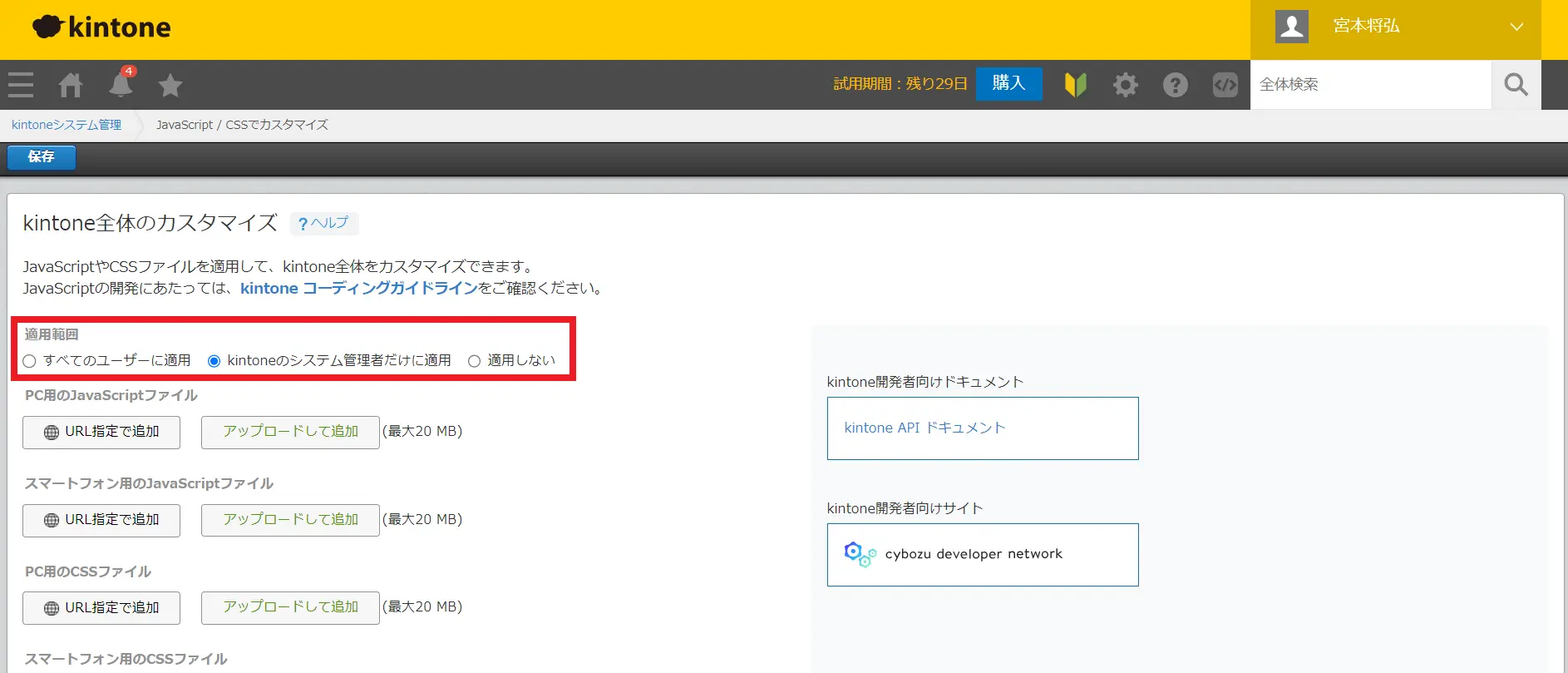
Task: Open the favorites star icon
Action: point(170,85)
